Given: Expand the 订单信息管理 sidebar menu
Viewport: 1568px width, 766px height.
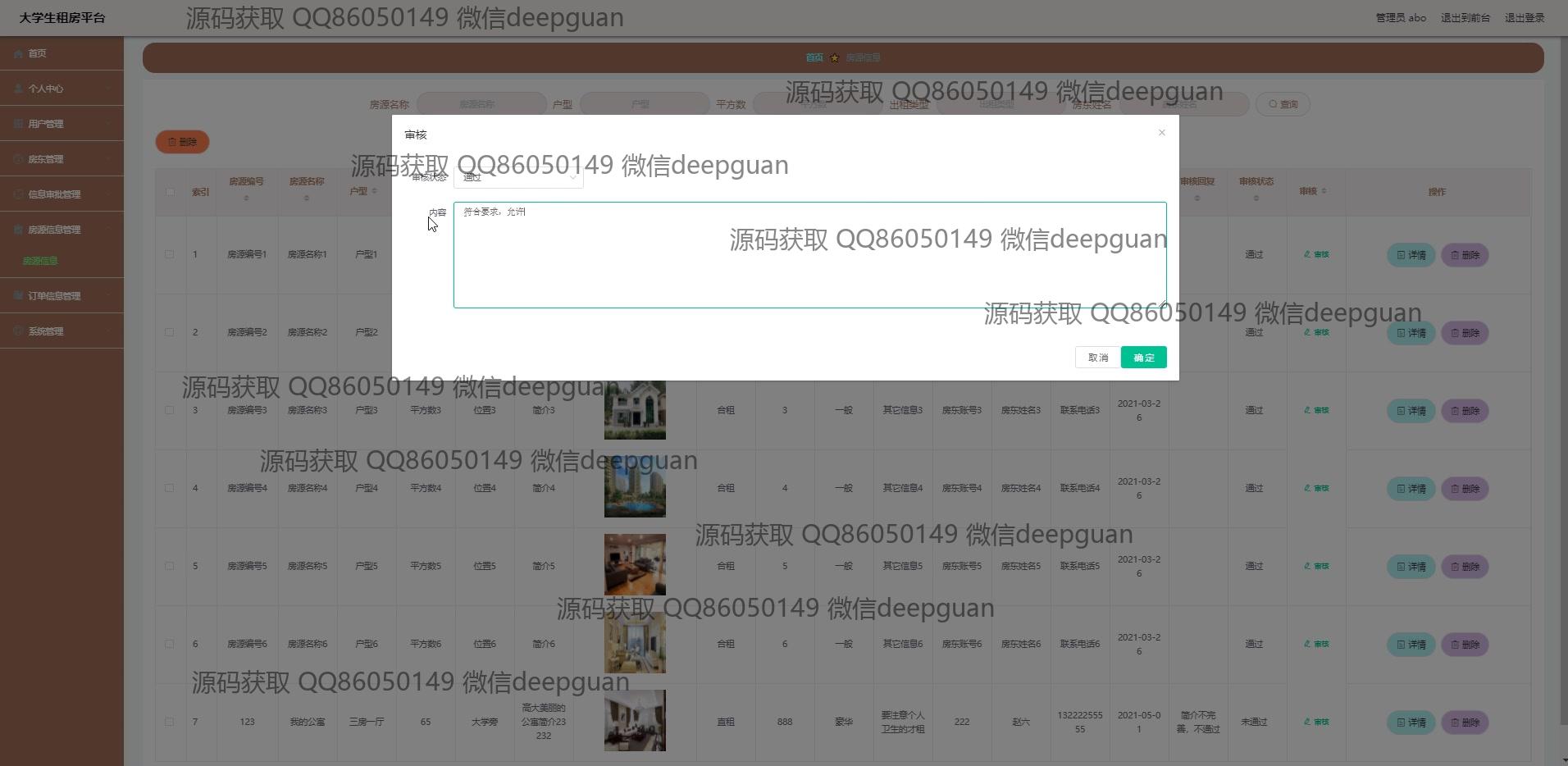Looking at the screenshot, I should tap(62, 296).
